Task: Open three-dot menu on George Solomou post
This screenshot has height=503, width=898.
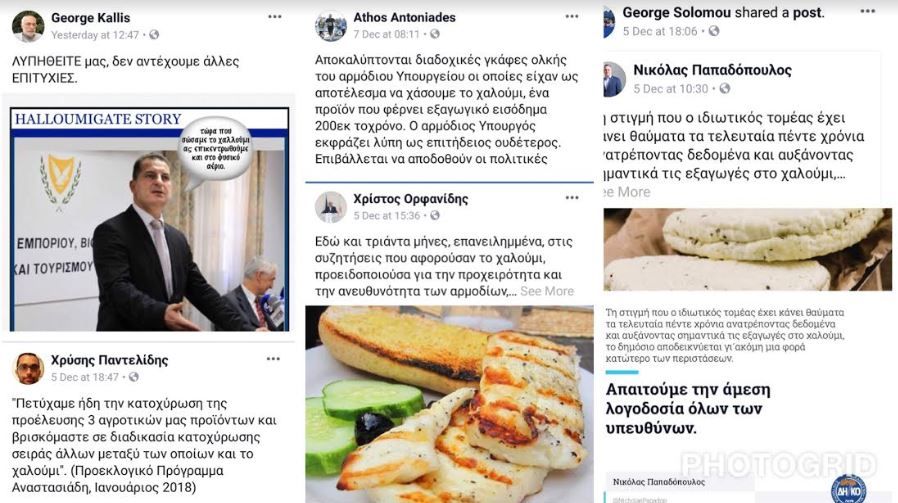Action: (868, 11)
